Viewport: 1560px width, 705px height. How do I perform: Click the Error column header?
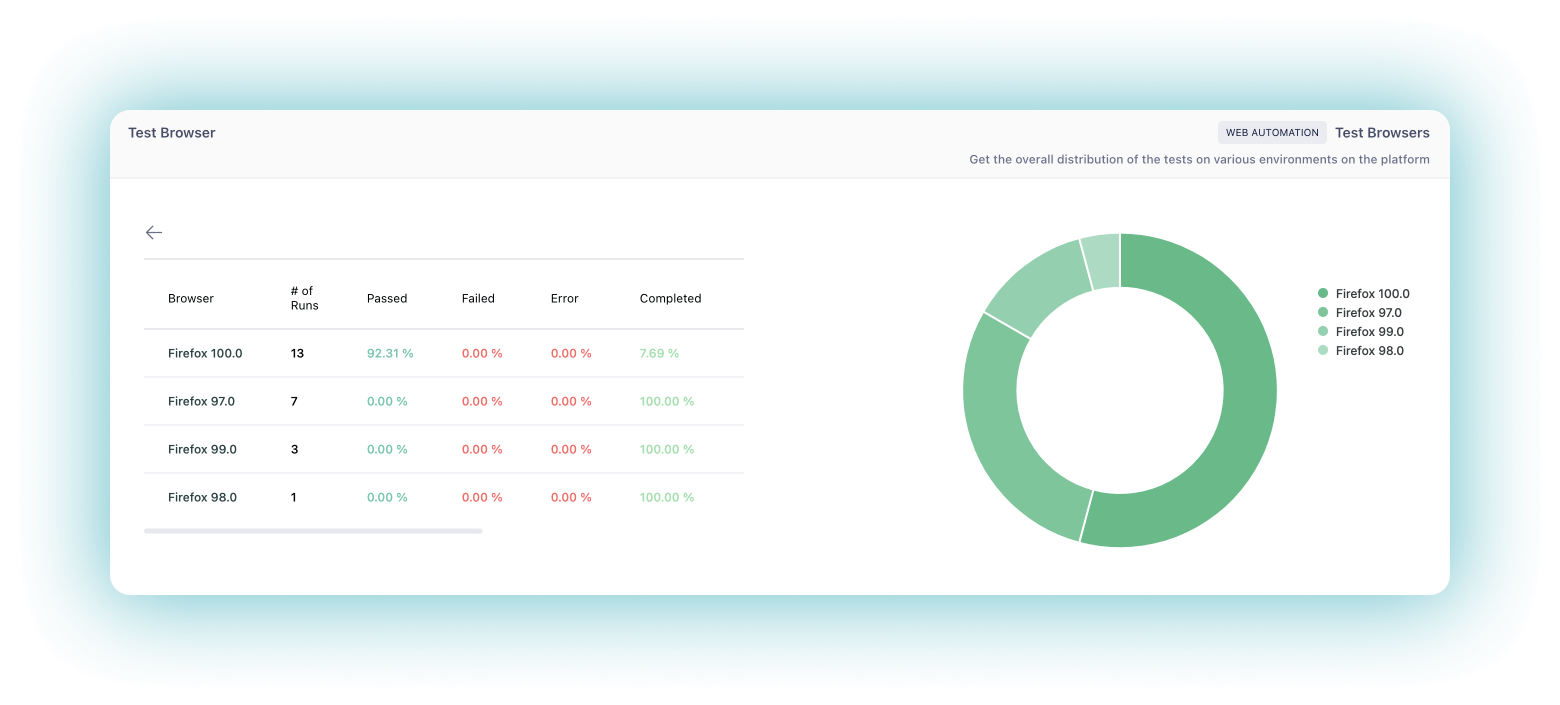pos(564,298)
